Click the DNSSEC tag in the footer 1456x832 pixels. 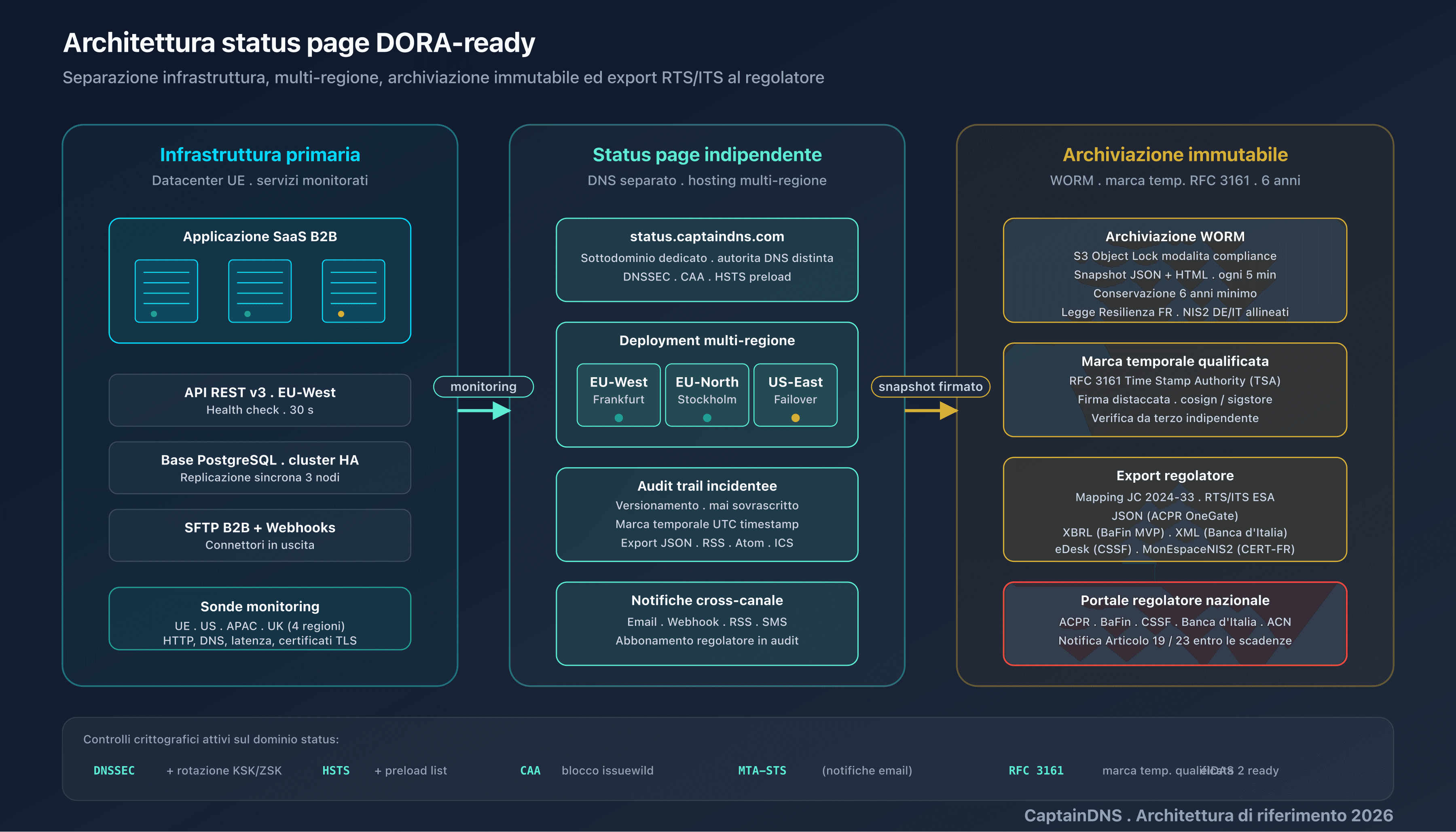click(114, 770)
